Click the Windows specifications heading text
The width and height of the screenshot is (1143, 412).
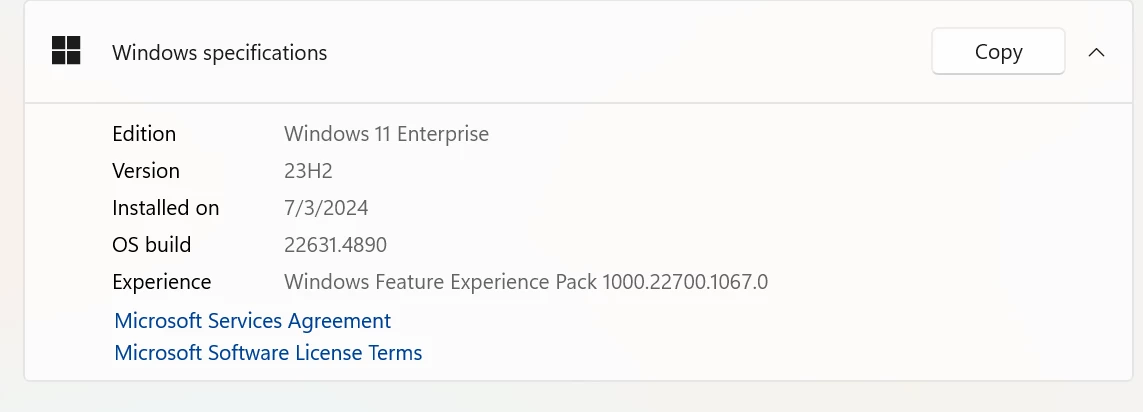pyautogui.click(x=219, y=52)
